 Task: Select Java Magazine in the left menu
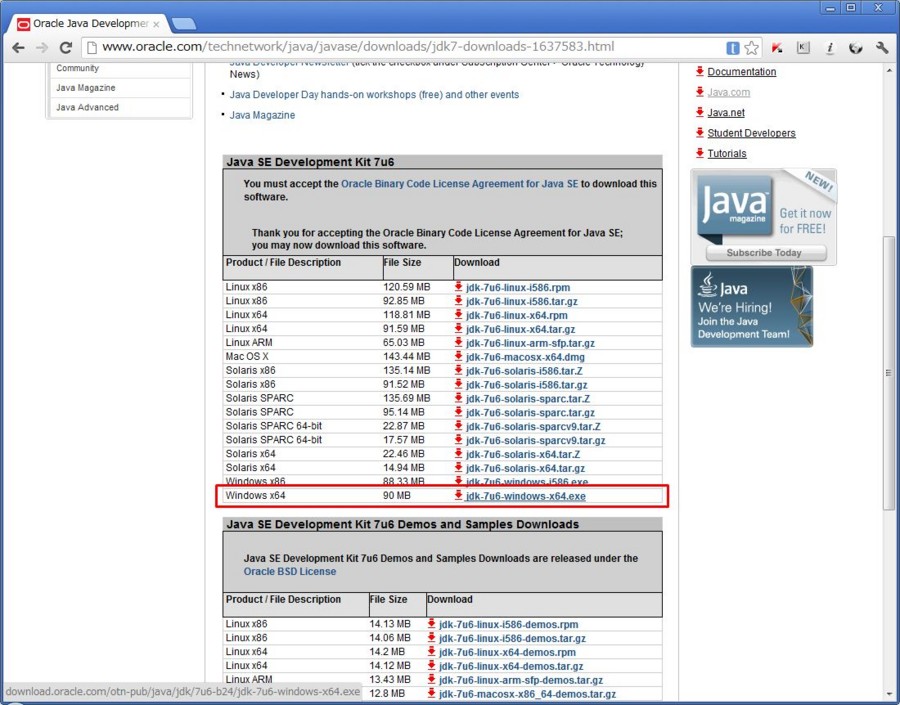[x=86, y=88]
